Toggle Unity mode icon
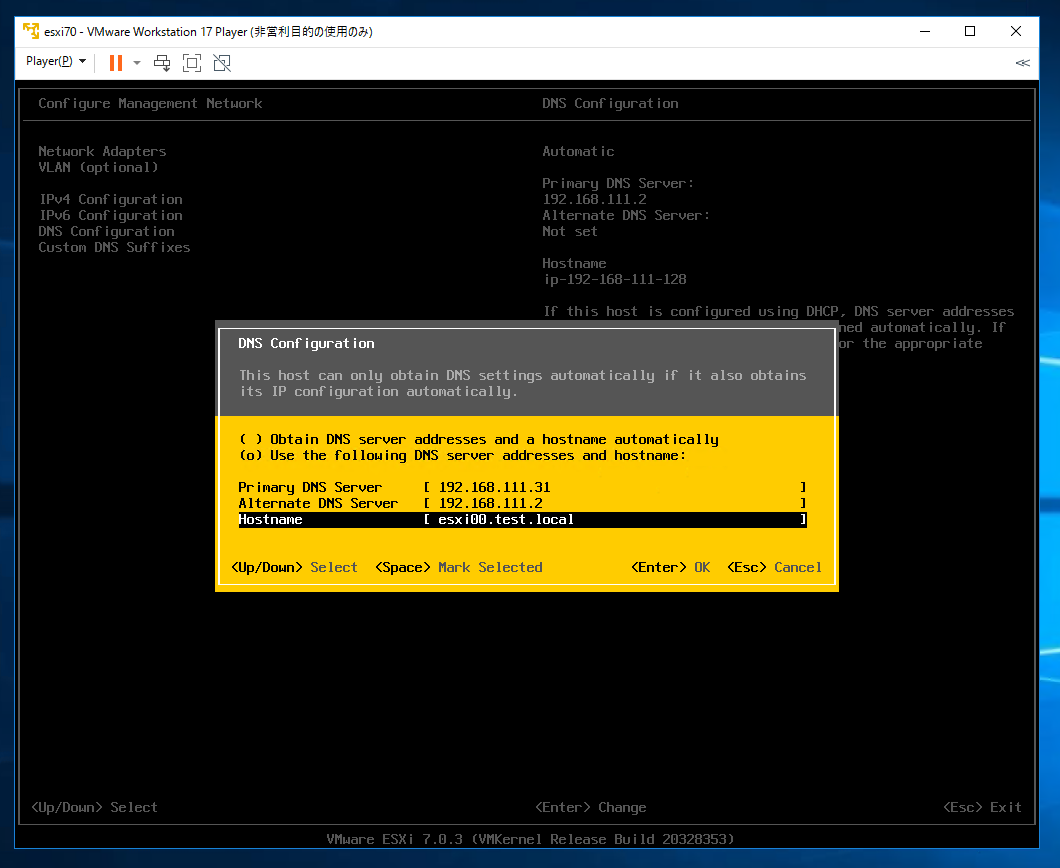Viewport: 1060px width, 868px height. 222,63
